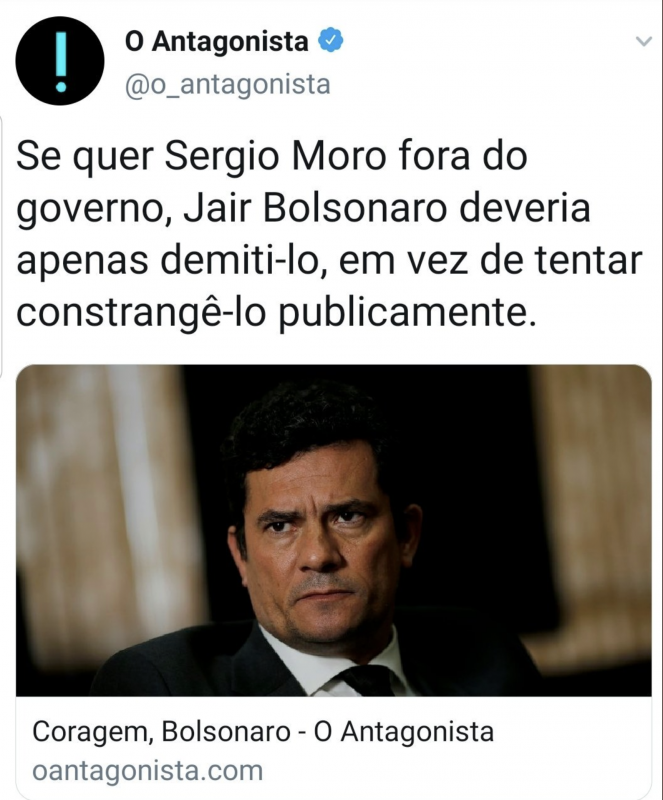Click the words 'Sergio Moro' in the tweet
The height and width of the screenshot is (800, 663).
coord(275,157)
